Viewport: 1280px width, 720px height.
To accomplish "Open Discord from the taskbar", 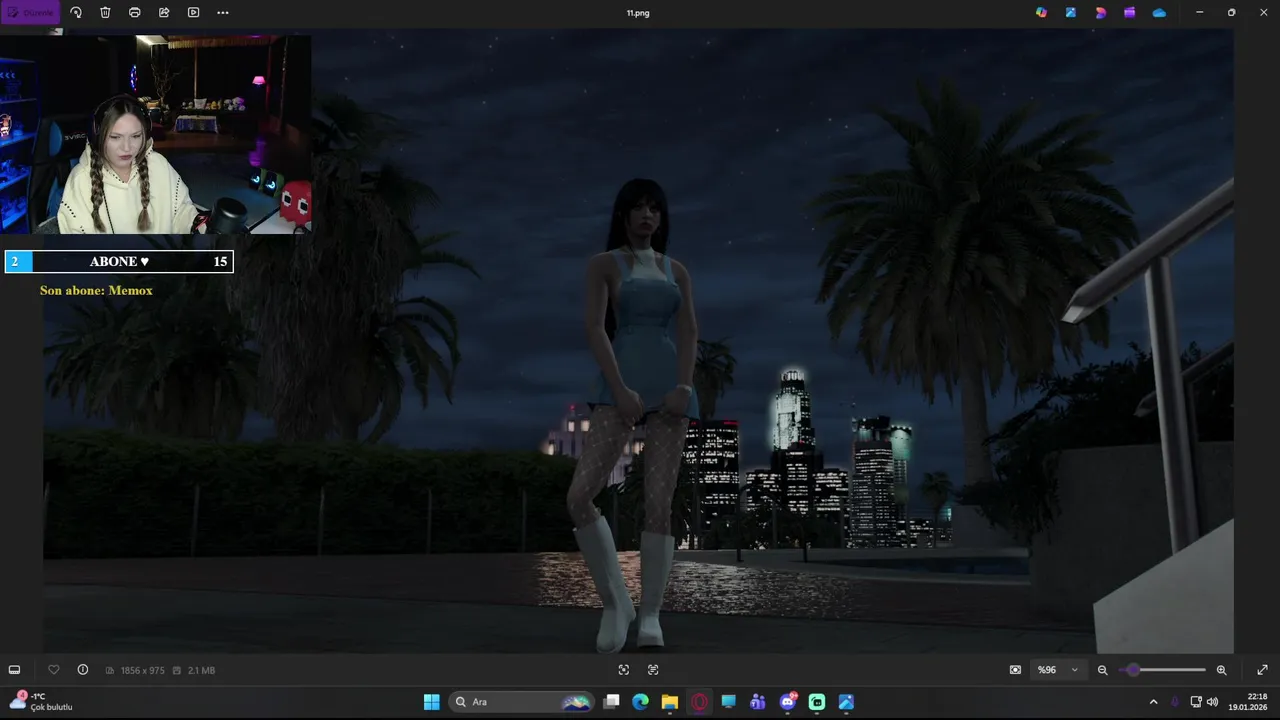I will [787, 702].
